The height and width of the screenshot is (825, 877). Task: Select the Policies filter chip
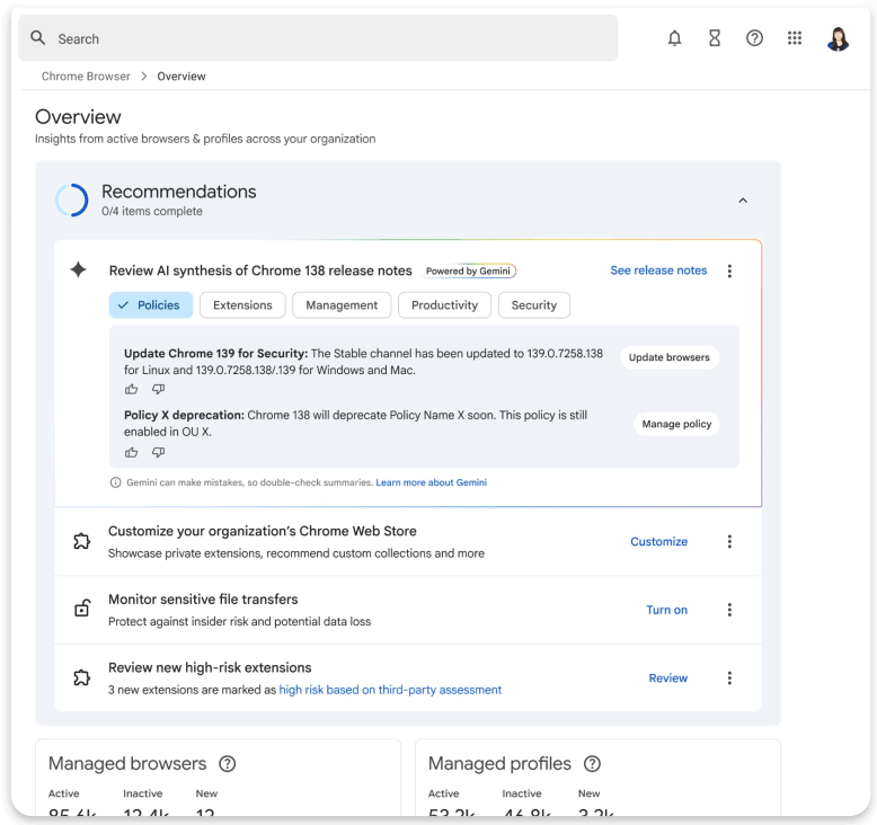pyautogui.click(x=151, y=305)
